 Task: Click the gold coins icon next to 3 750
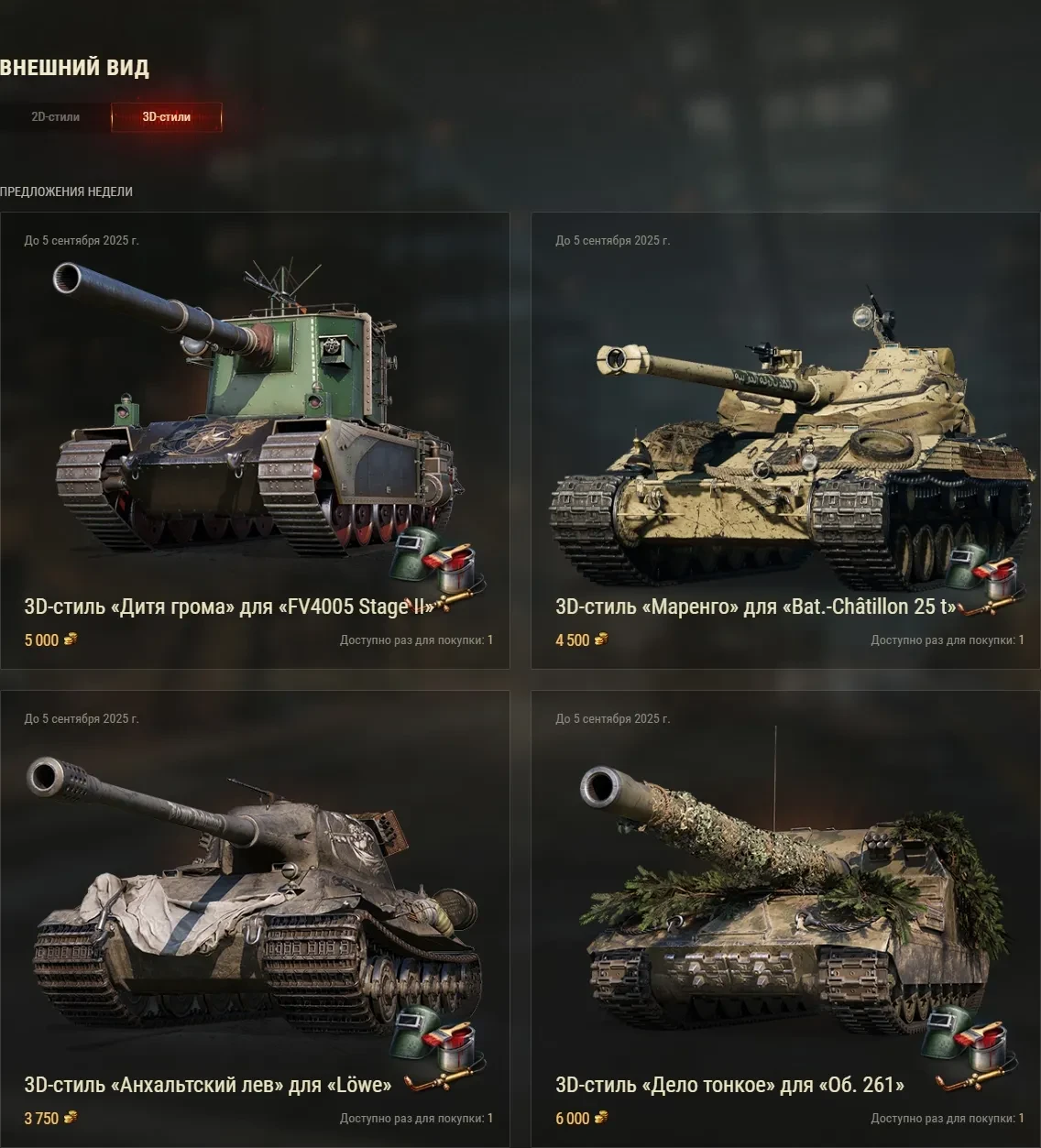70,1118
